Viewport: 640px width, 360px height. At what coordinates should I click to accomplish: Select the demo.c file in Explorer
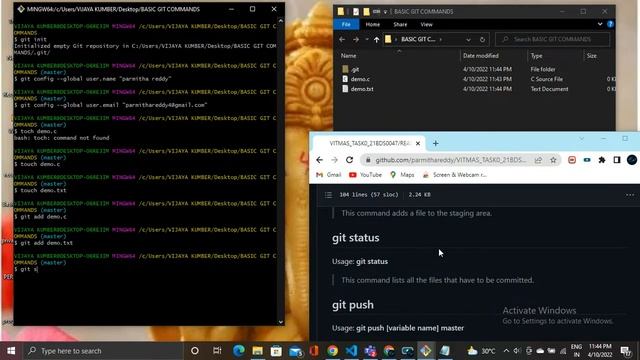(x=360, y=79)
